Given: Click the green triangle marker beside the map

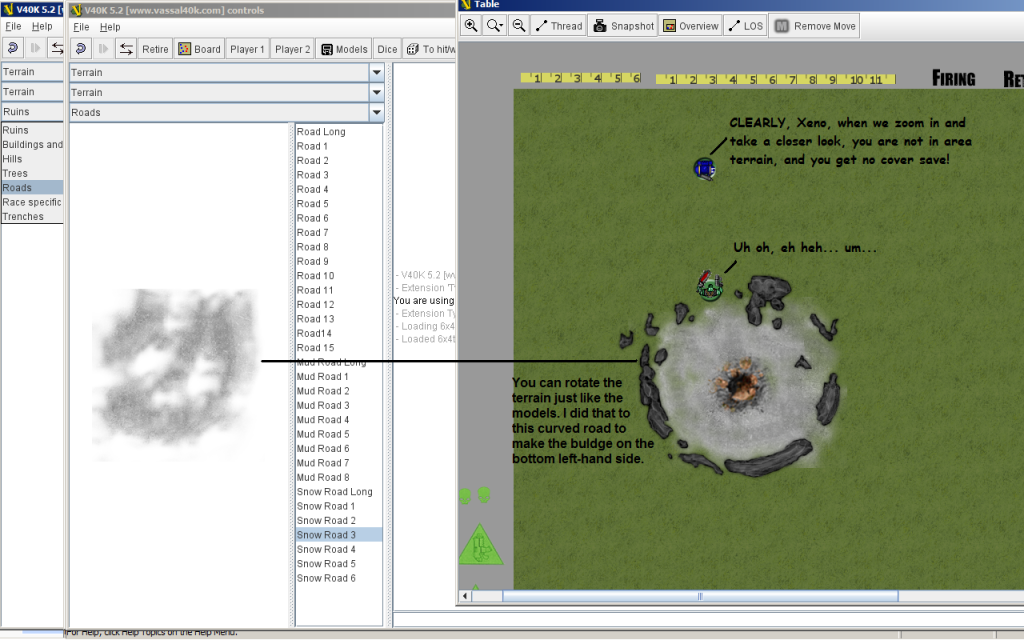Looking at the screenshot, I should (481, 544).
